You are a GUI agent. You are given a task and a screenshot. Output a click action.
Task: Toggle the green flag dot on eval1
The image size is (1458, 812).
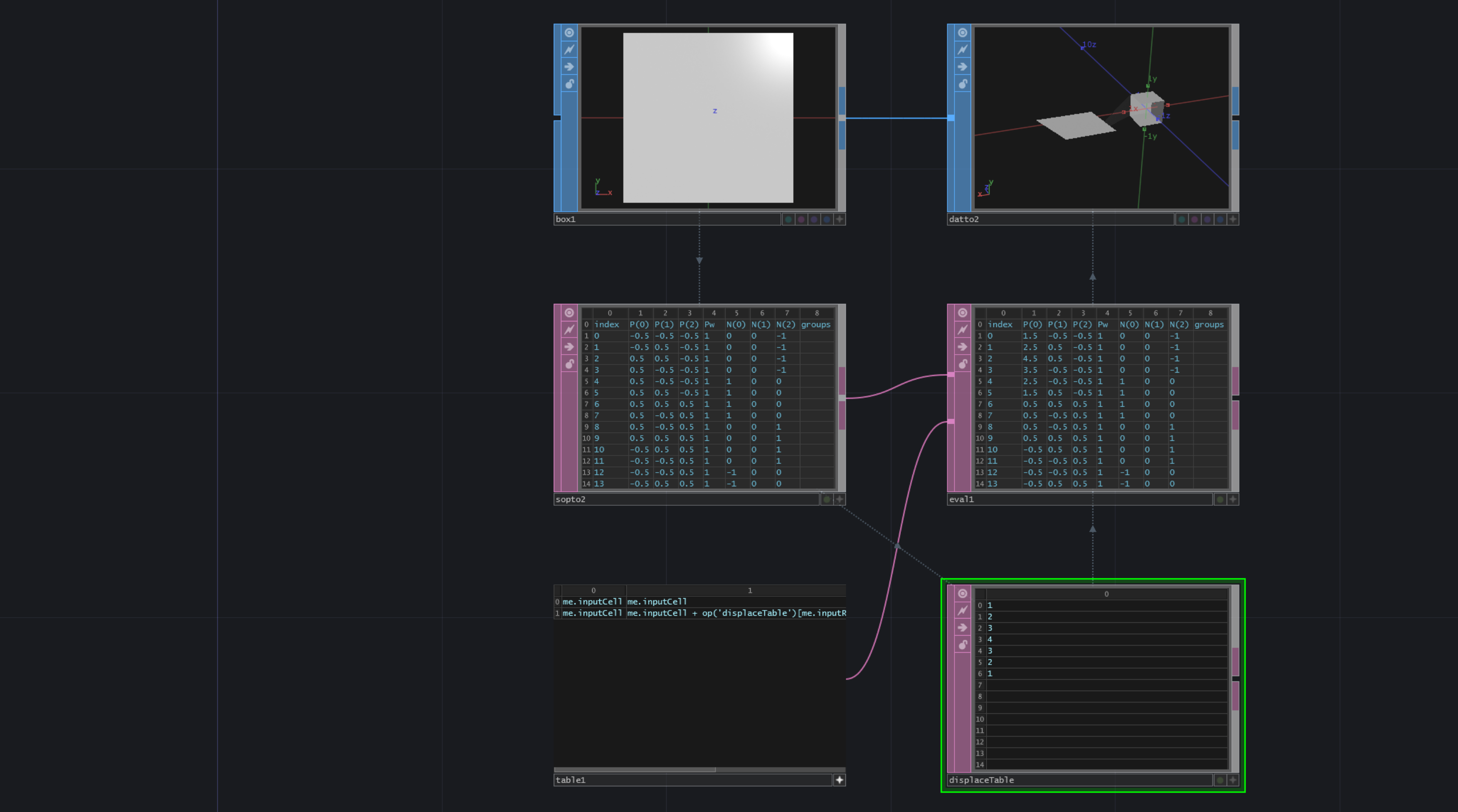[x=1220, y=499]
